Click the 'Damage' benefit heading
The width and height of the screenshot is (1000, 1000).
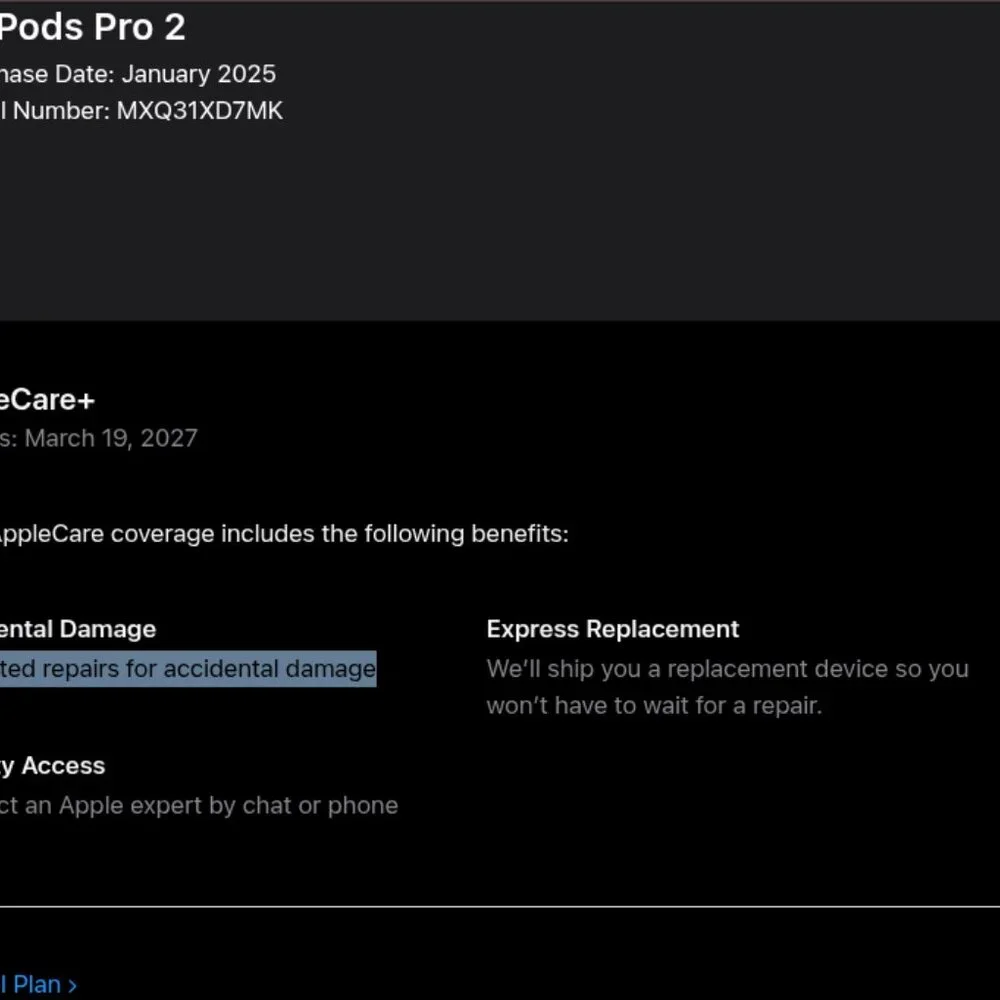(x=108, y=629)
